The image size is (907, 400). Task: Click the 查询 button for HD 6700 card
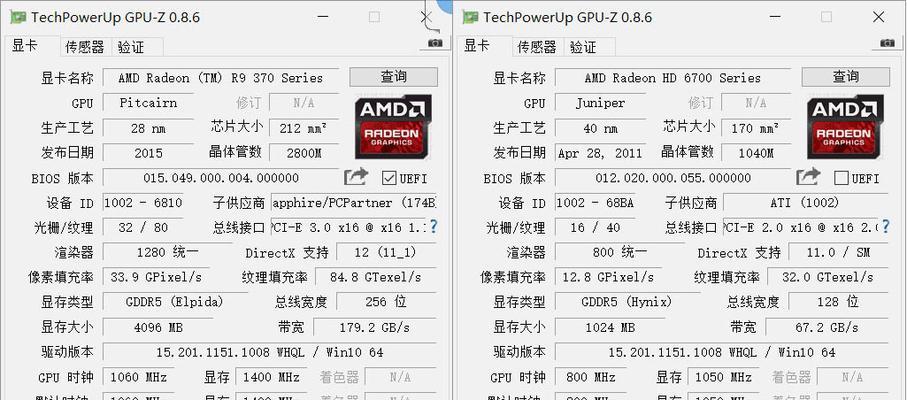point(846,77)
